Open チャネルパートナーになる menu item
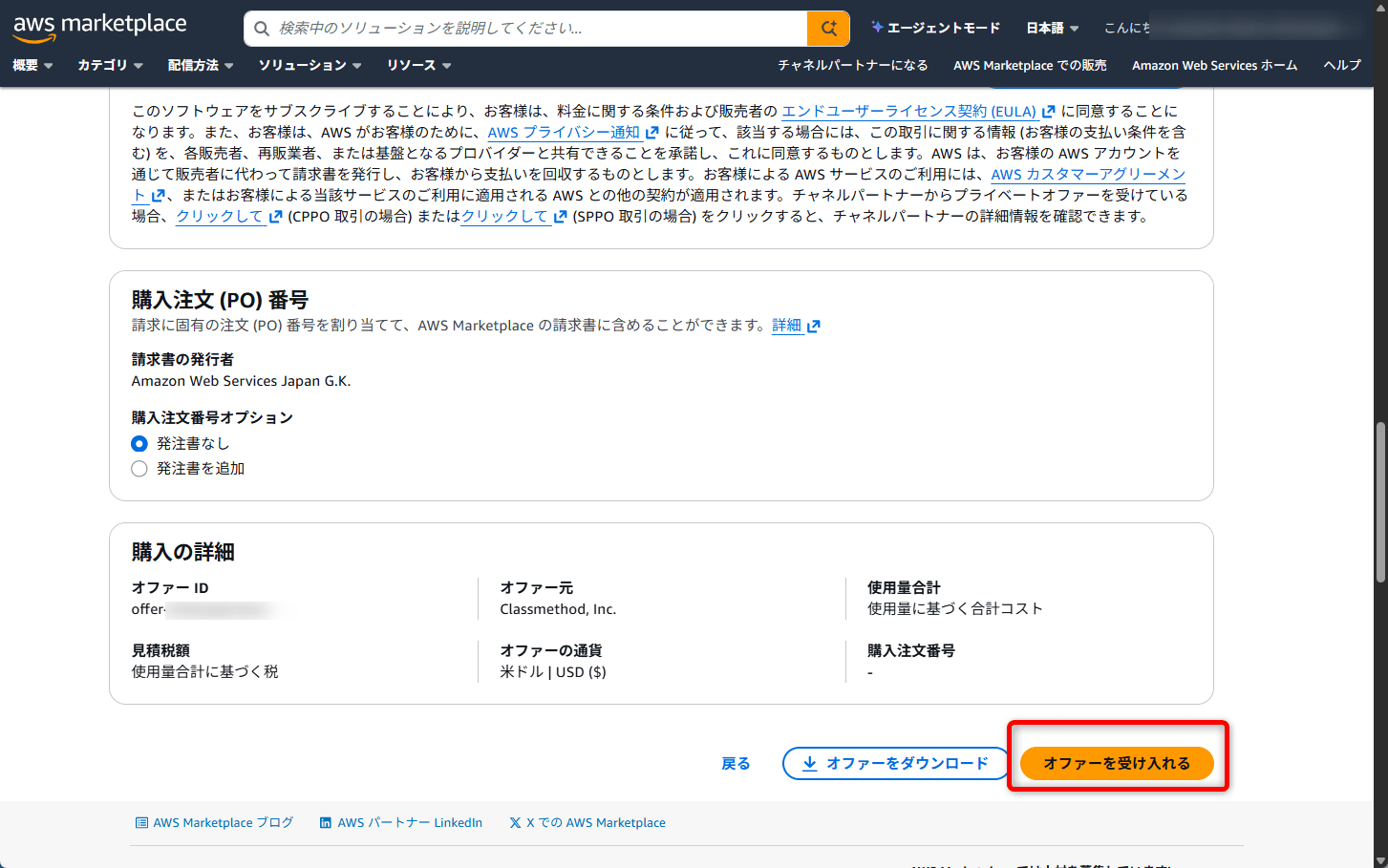Screen dimensions: 1388x868 click(x=852, y=65)
